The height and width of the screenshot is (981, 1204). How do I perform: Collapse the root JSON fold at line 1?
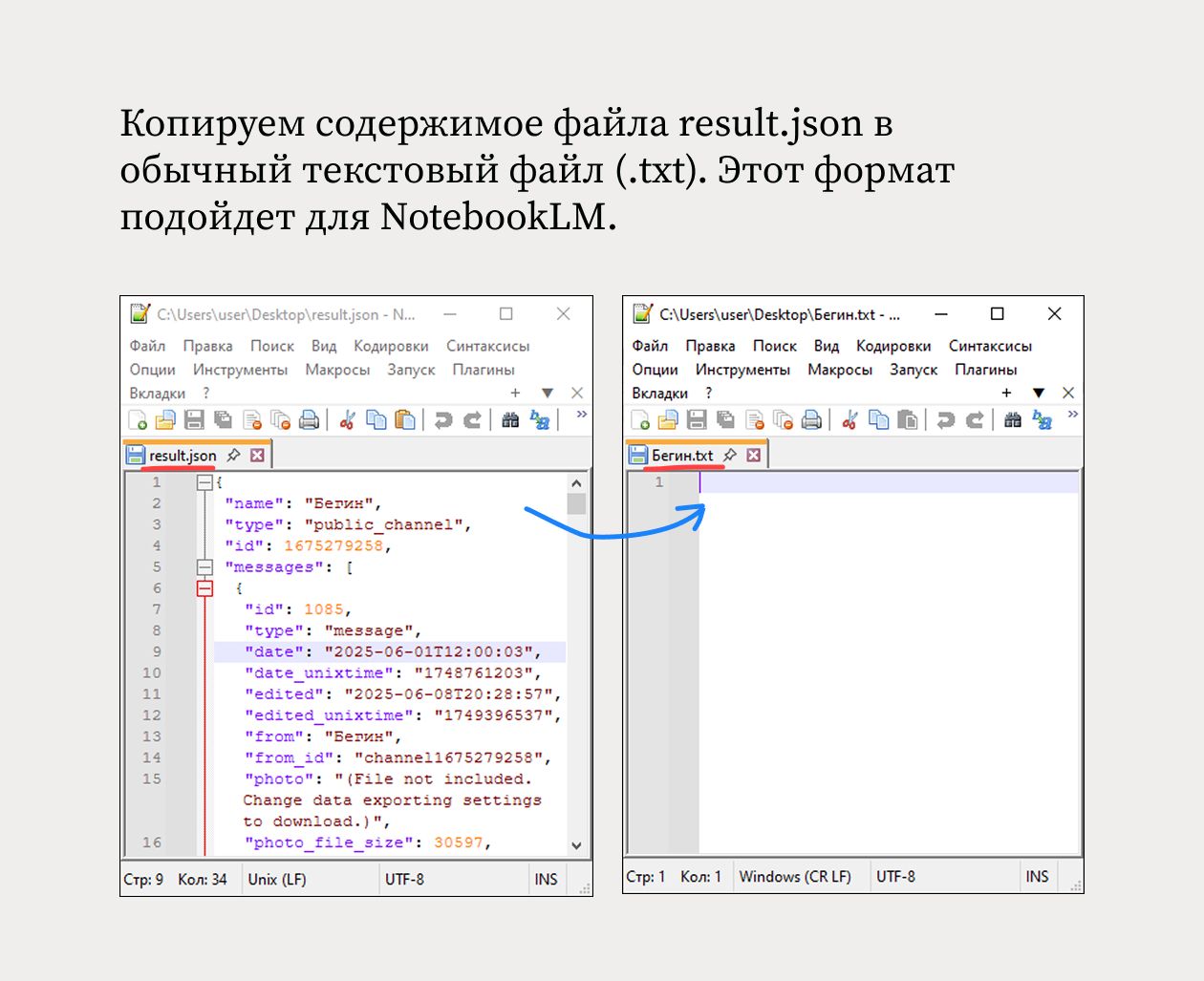[x=204, y=482]
